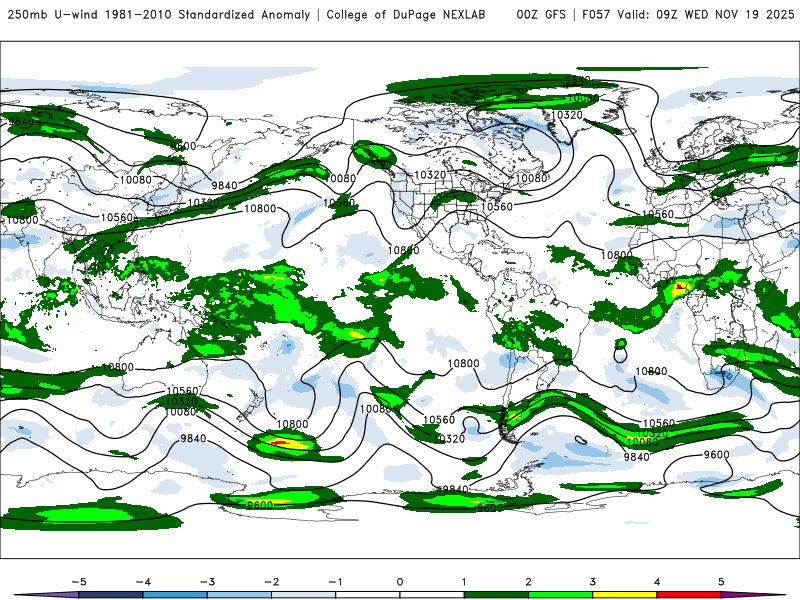
Task: Click the "250mb U-wind 1981-2010 Standardized Anomaly" title
Action: click(x=159, y=15)
